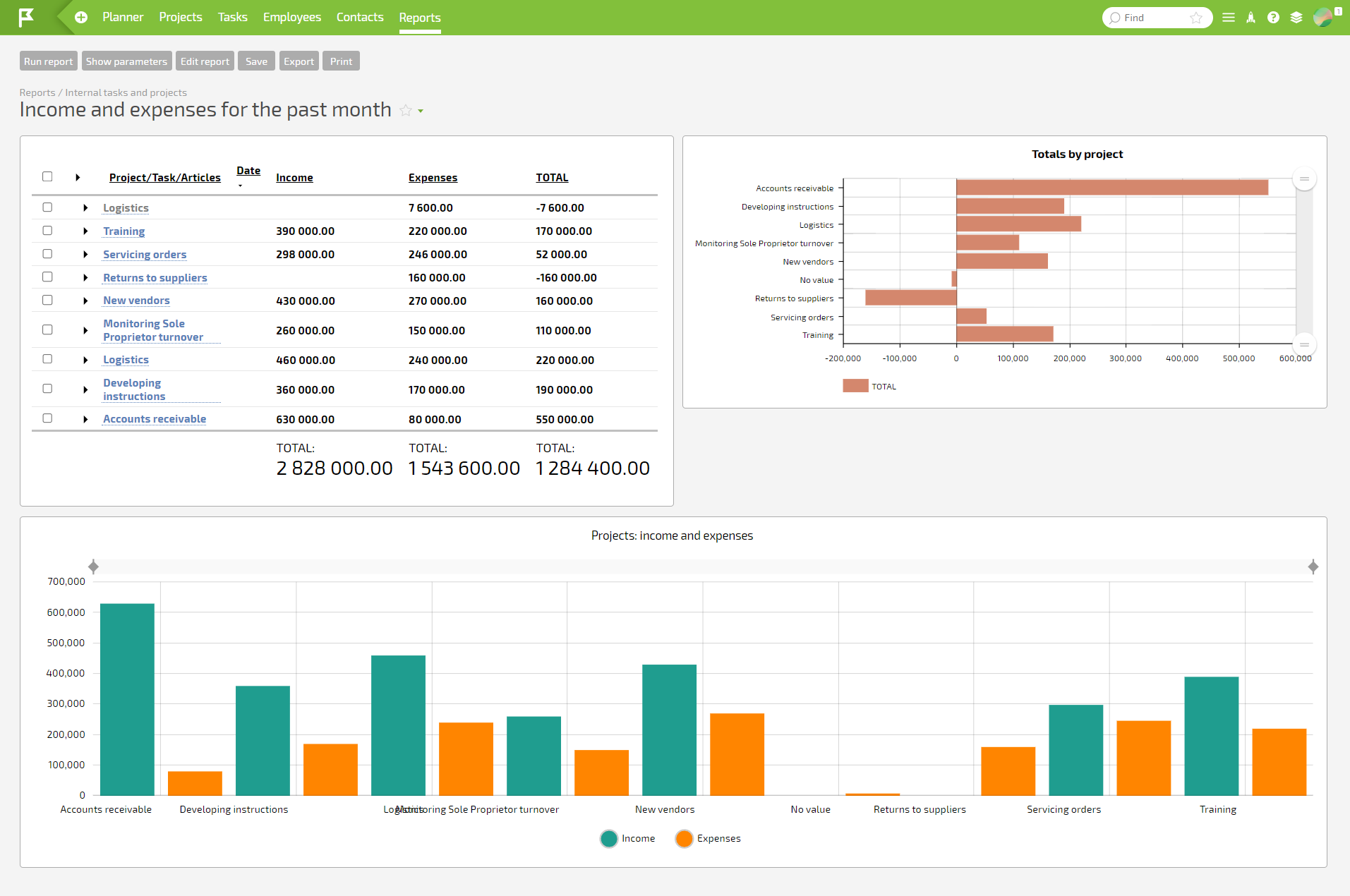Open the Planner menu

(x=123, y=17)
